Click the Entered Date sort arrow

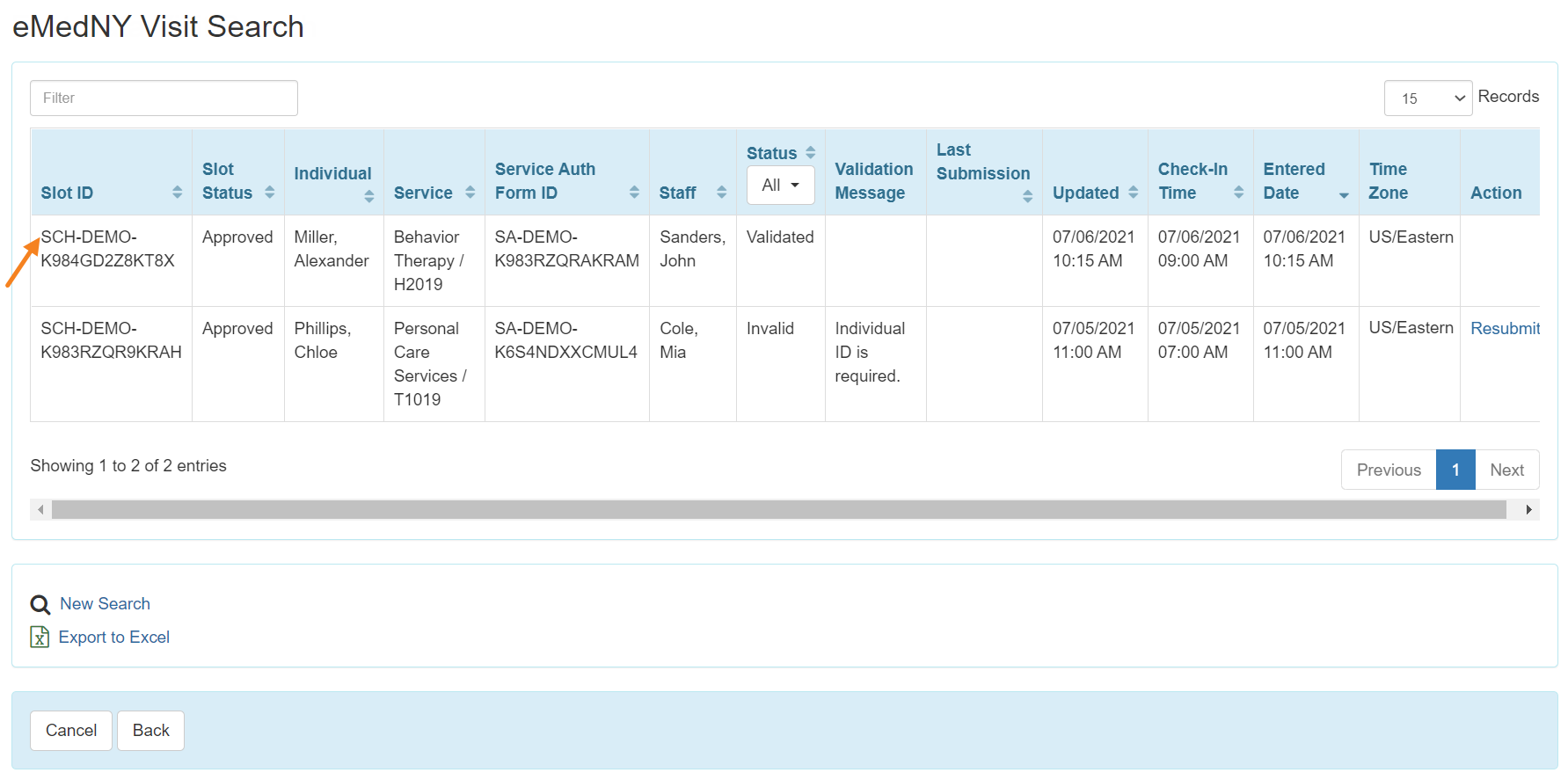click(1343, 195)
